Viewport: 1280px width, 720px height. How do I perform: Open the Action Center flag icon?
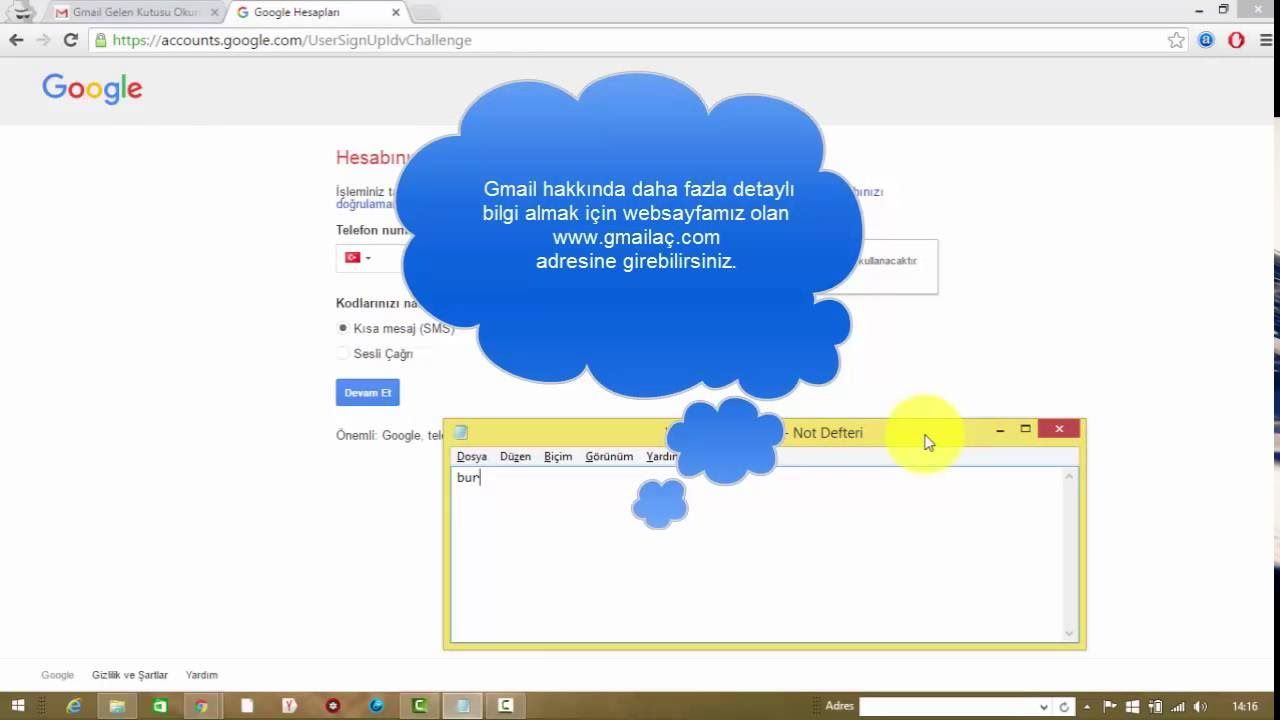tap(1110, 706)
